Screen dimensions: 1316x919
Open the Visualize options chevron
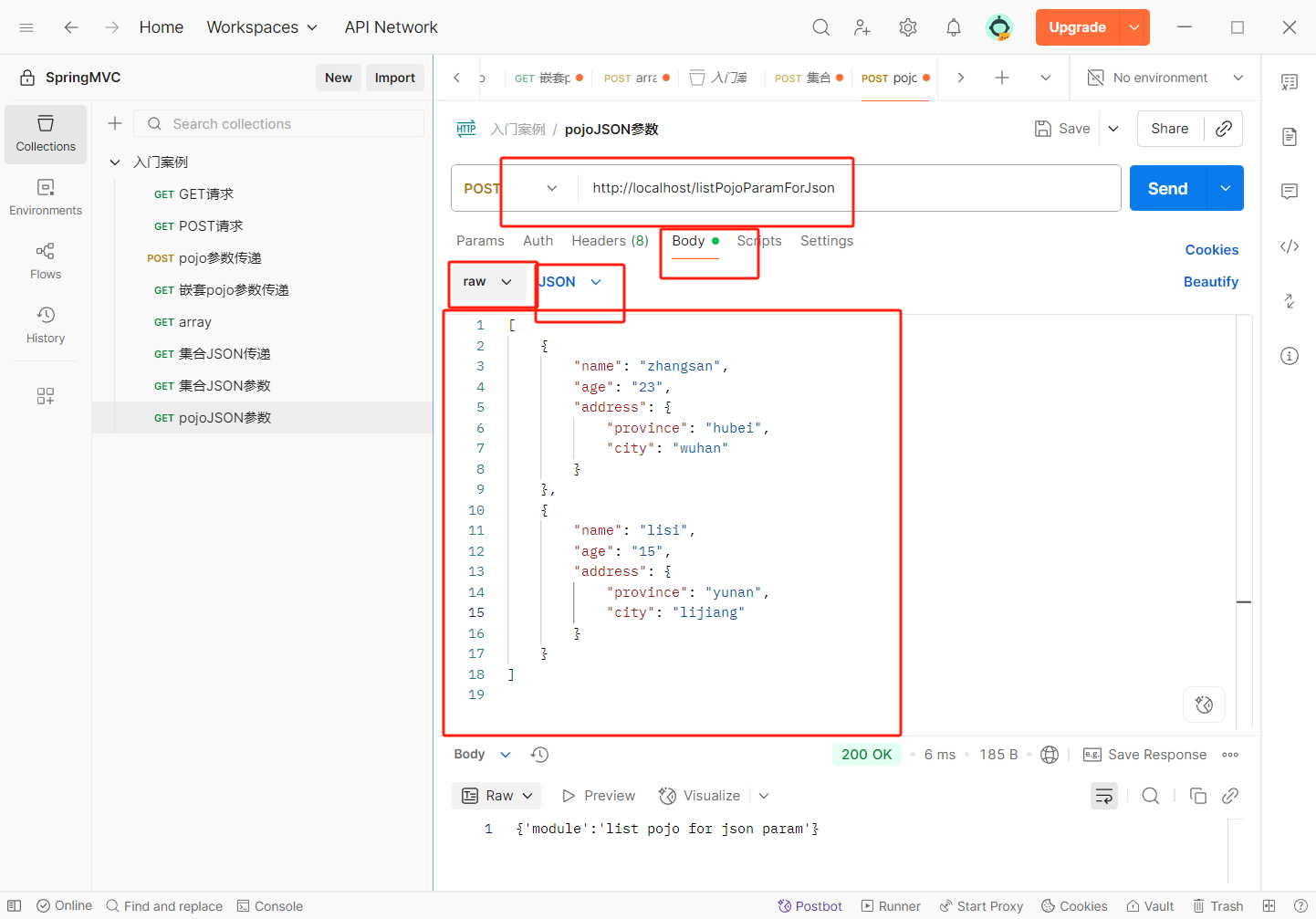point(764,796)
